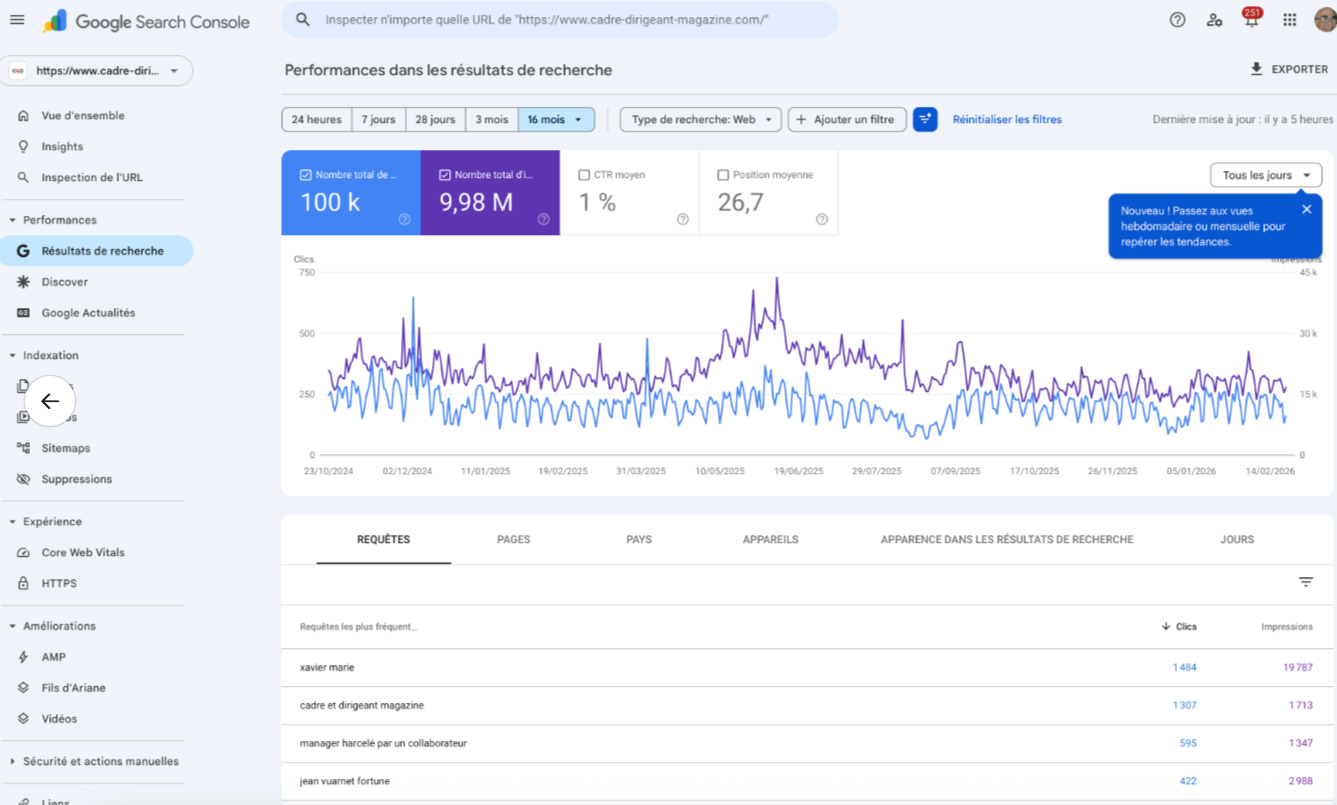Image resolution: width=1337 pixels, height=805 pixels.
Task: Click the Insights lightbulb icon
Action: tap(23, 147)
